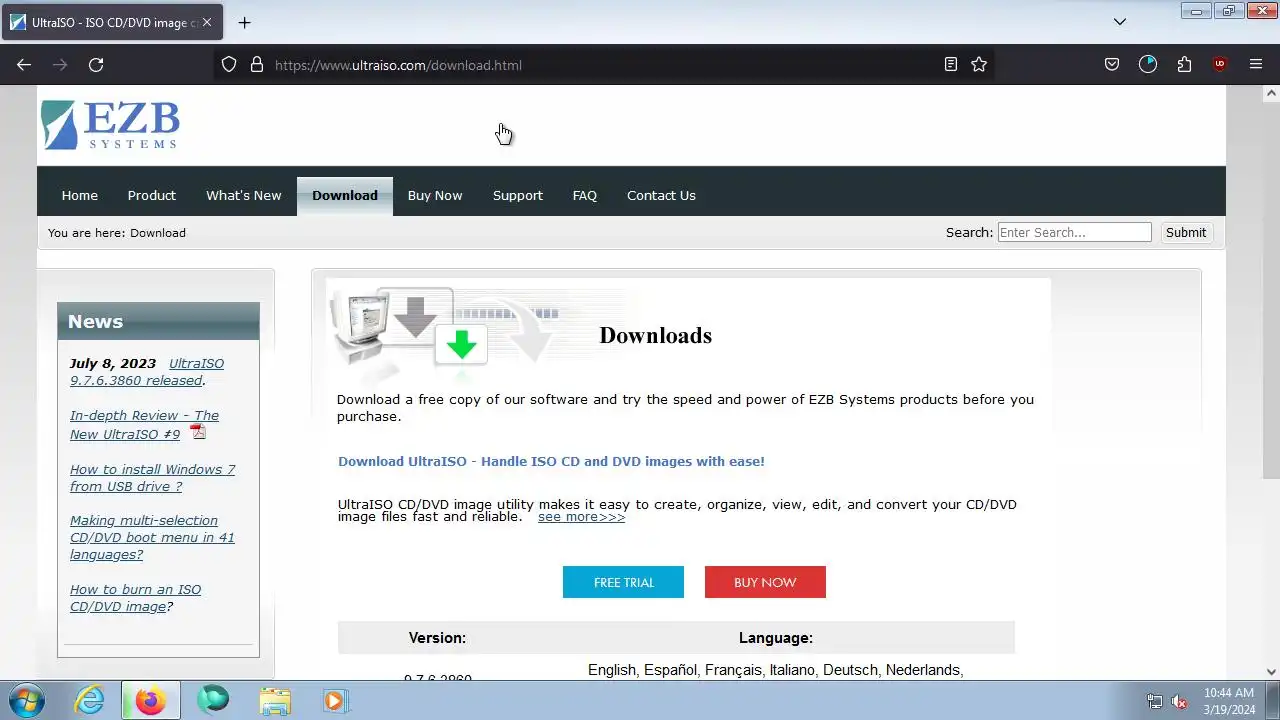Click the volume muted tray icon

[x=1179, y=701]
